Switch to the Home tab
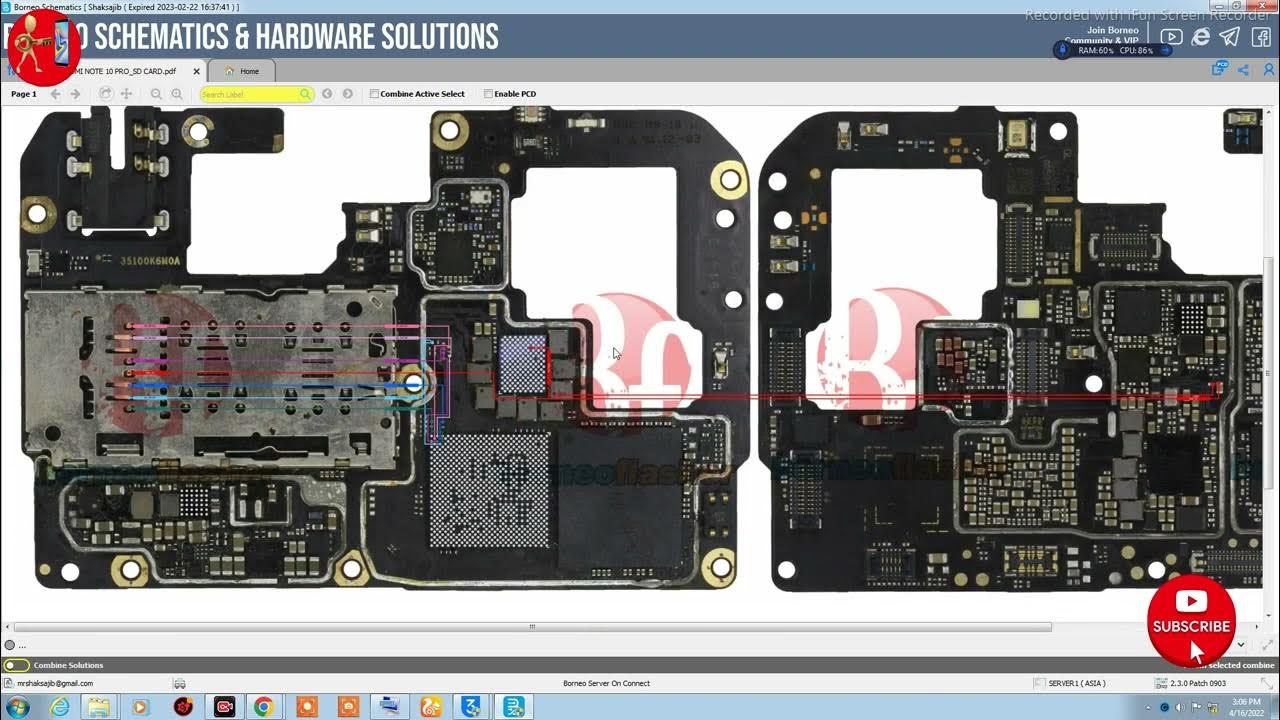The height and width of the screenshot is (720, 1280). [x=241, y=71]
